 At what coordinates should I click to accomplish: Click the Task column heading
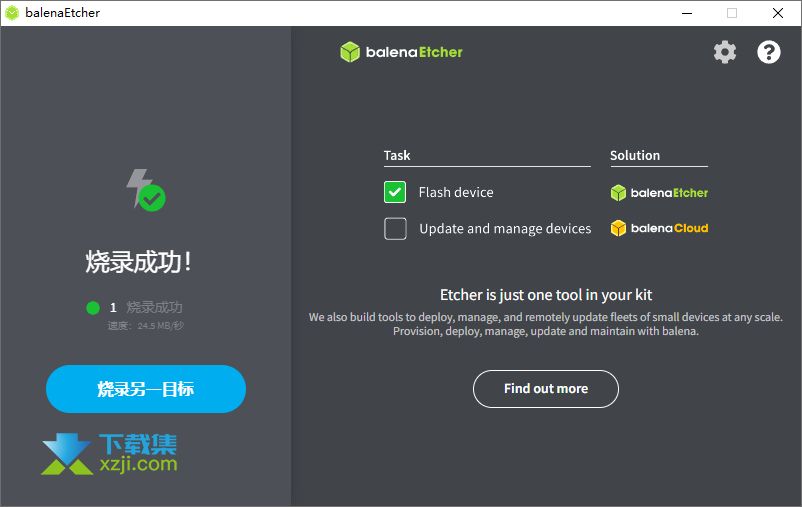[x=397, y=156]
